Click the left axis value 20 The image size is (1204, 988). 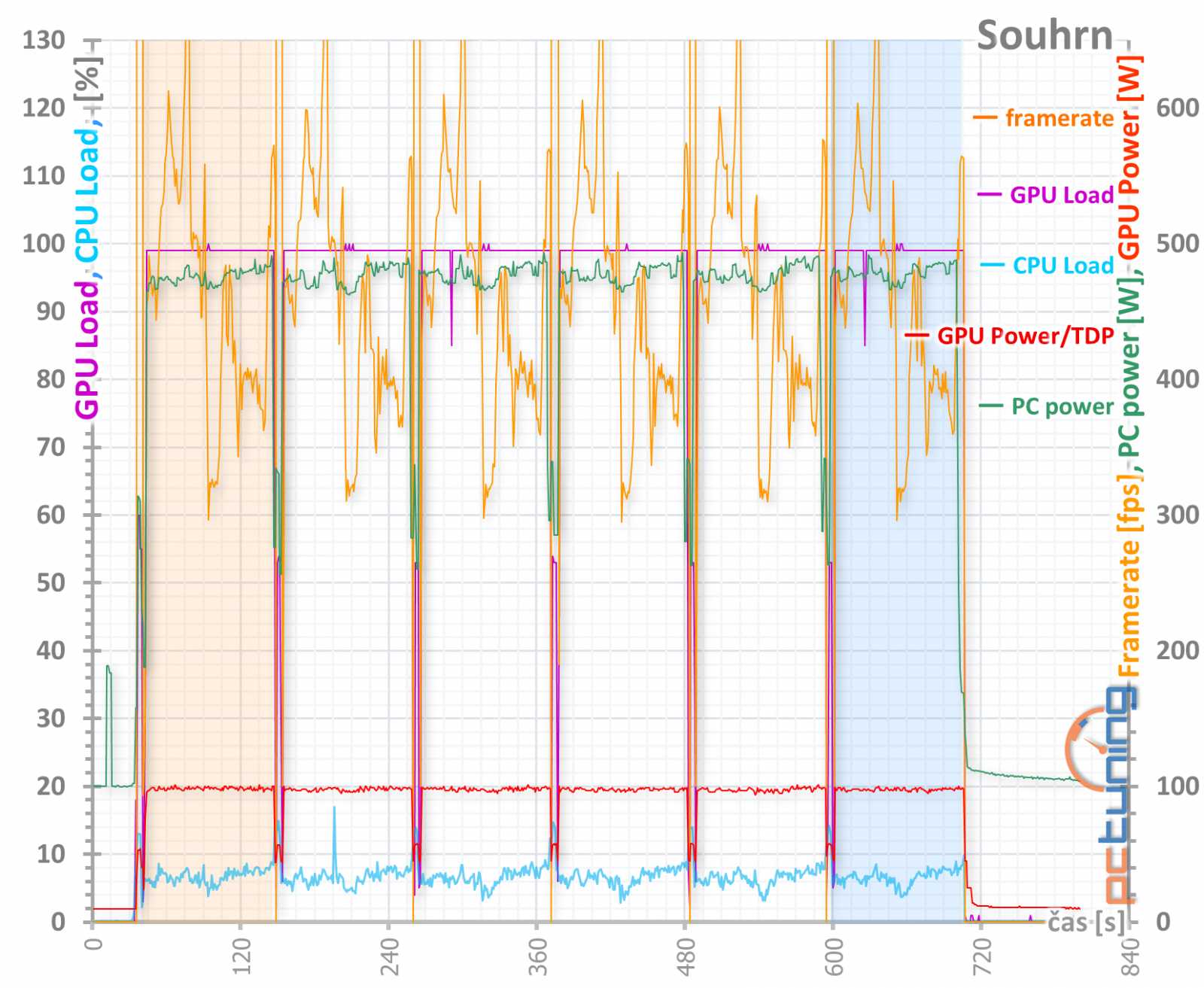click(51, 786)
